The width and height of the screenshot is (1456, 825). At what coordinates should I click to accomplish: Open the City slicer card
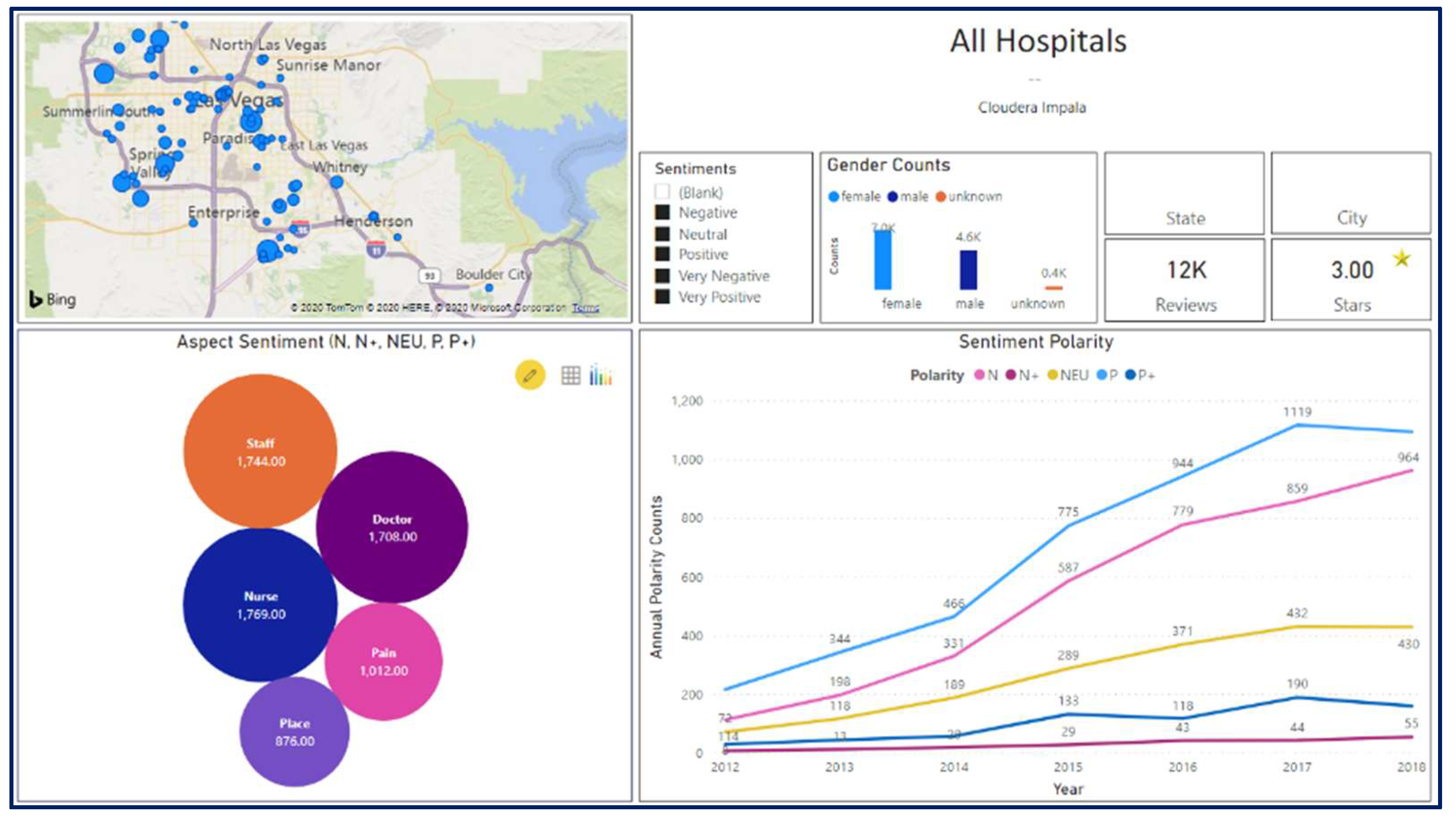coord(1351,194)
